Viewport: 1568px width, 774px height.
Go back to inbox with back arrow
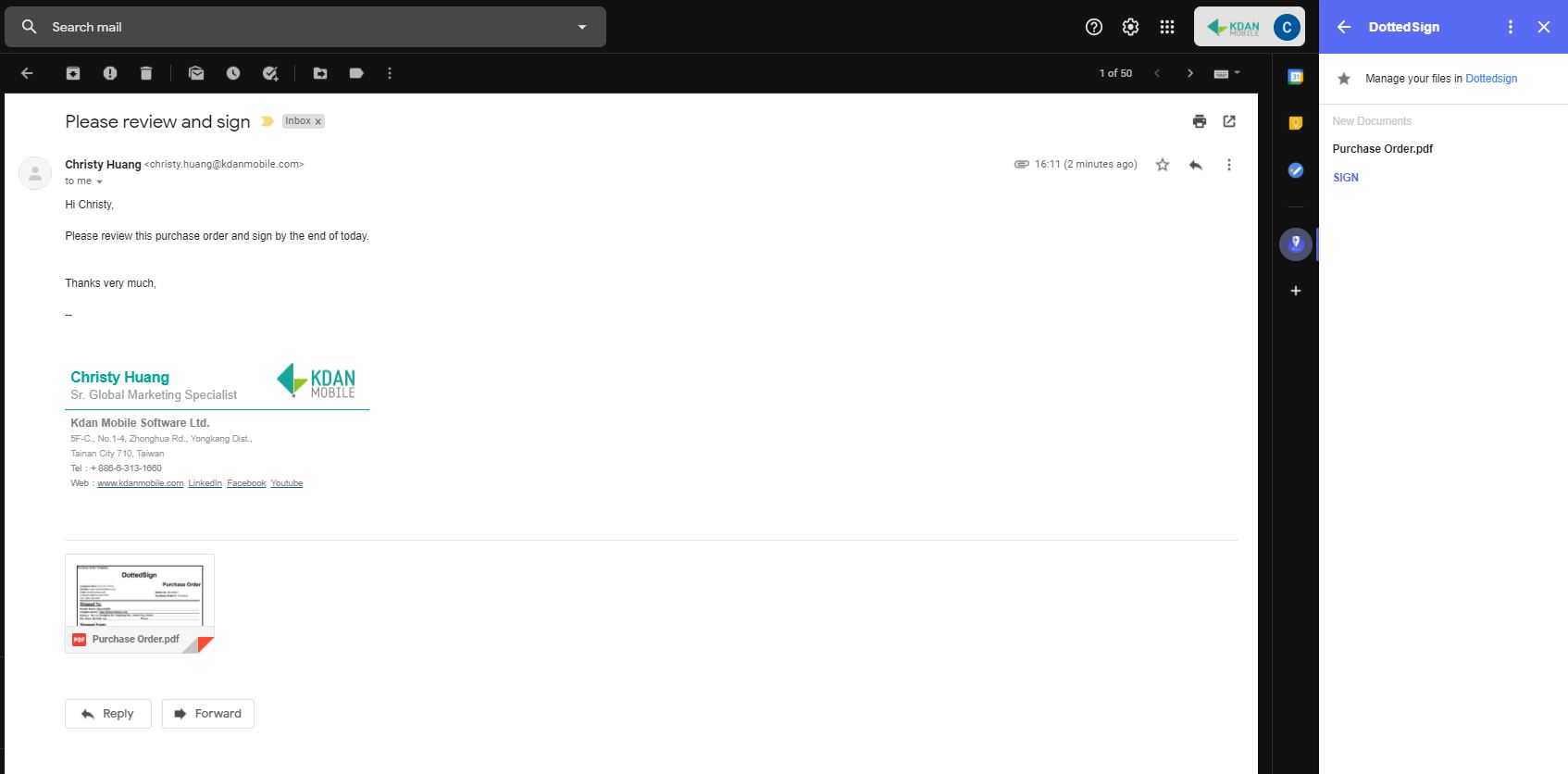tap(27, 73)
